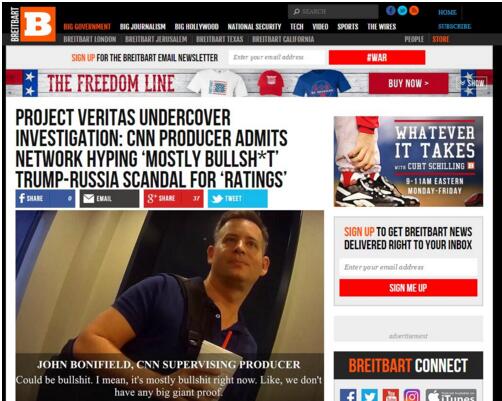The image size is (502, 401).
Task: Click the #WAR newsletter signup button
Action: [x=377, y=58]
